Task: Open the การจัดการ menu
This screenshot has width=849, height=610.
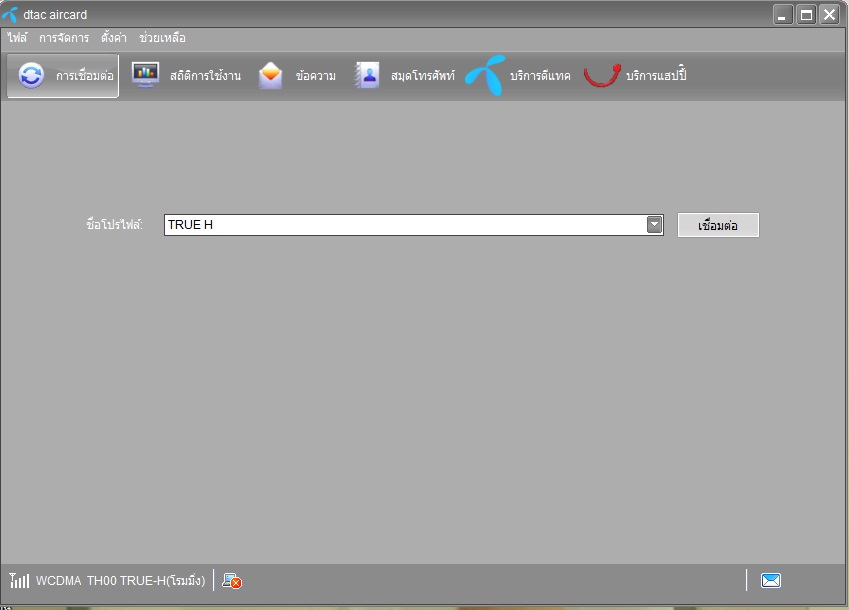Action: click(64, 38)
